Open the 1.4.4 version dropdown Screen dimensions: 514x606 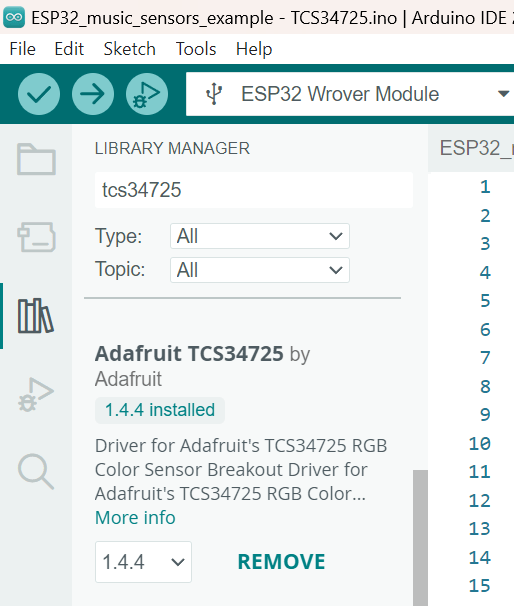pos(143,562)
